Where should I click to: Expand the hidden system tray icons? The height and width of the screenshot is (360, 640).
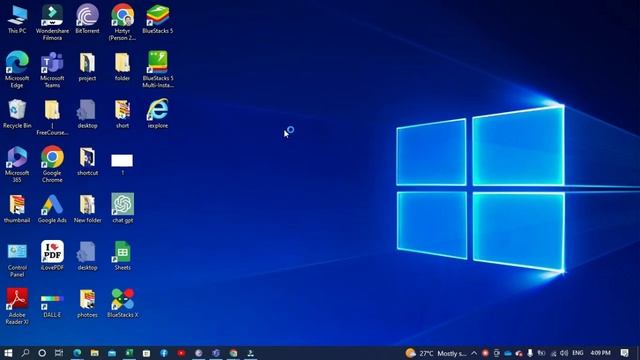point(474,353)
